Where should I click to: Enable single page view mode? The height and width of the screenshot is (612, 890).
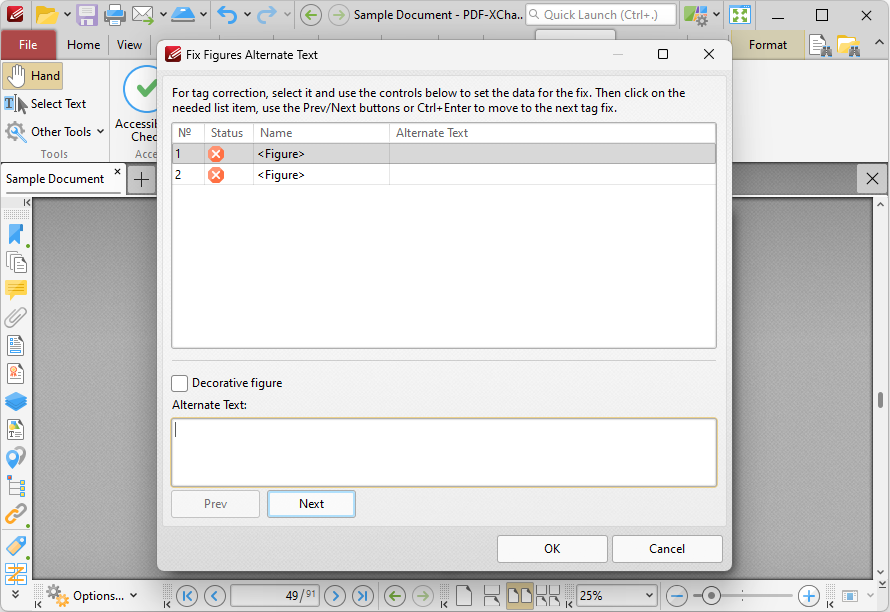point(463,595)
